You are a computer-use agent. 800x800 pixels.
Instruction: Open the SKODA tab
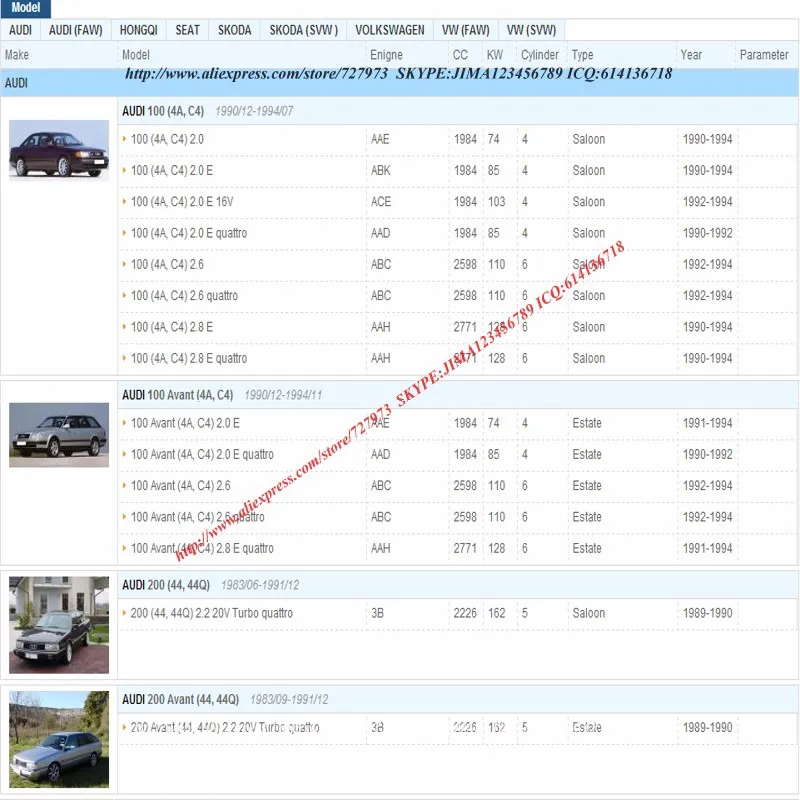[234, 30]
